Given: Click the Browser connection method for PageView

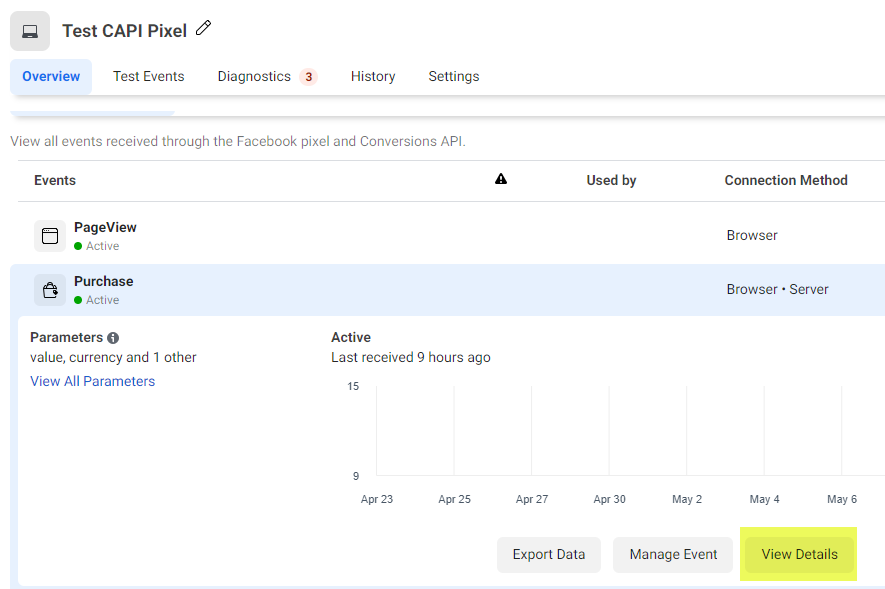Looking at the screenshot, I should coord(752,236).
